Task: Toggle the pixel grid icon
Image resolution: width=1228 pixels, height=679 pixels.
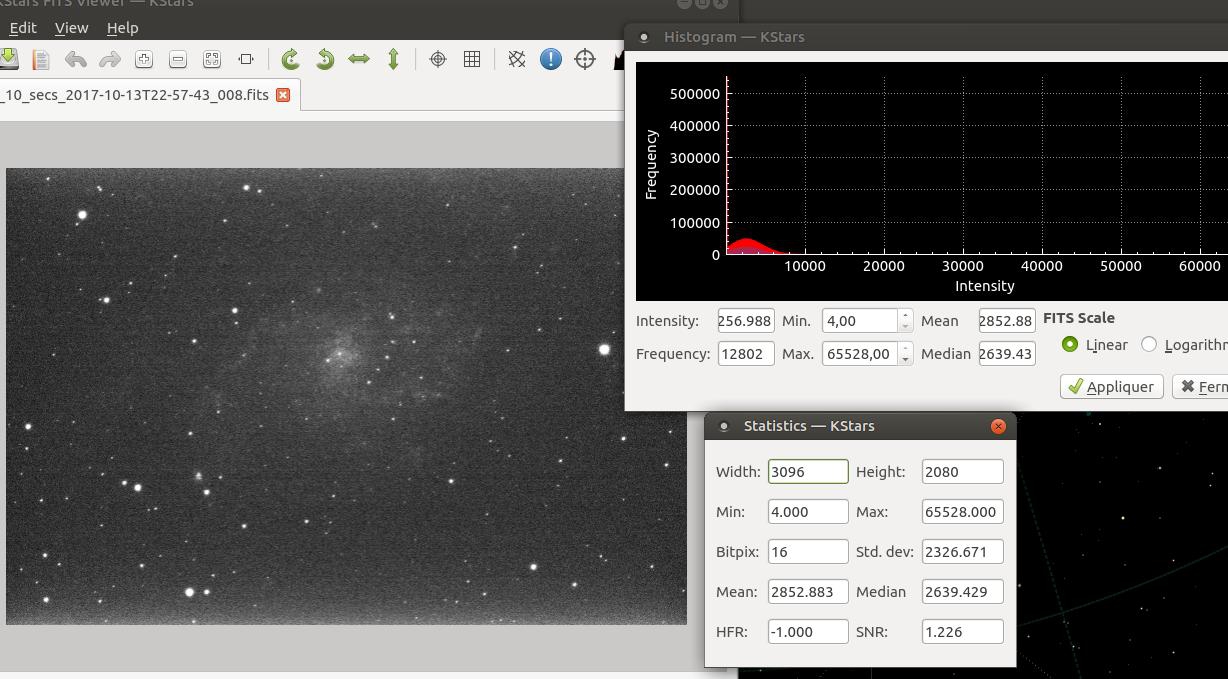Action: pos(472,59)
